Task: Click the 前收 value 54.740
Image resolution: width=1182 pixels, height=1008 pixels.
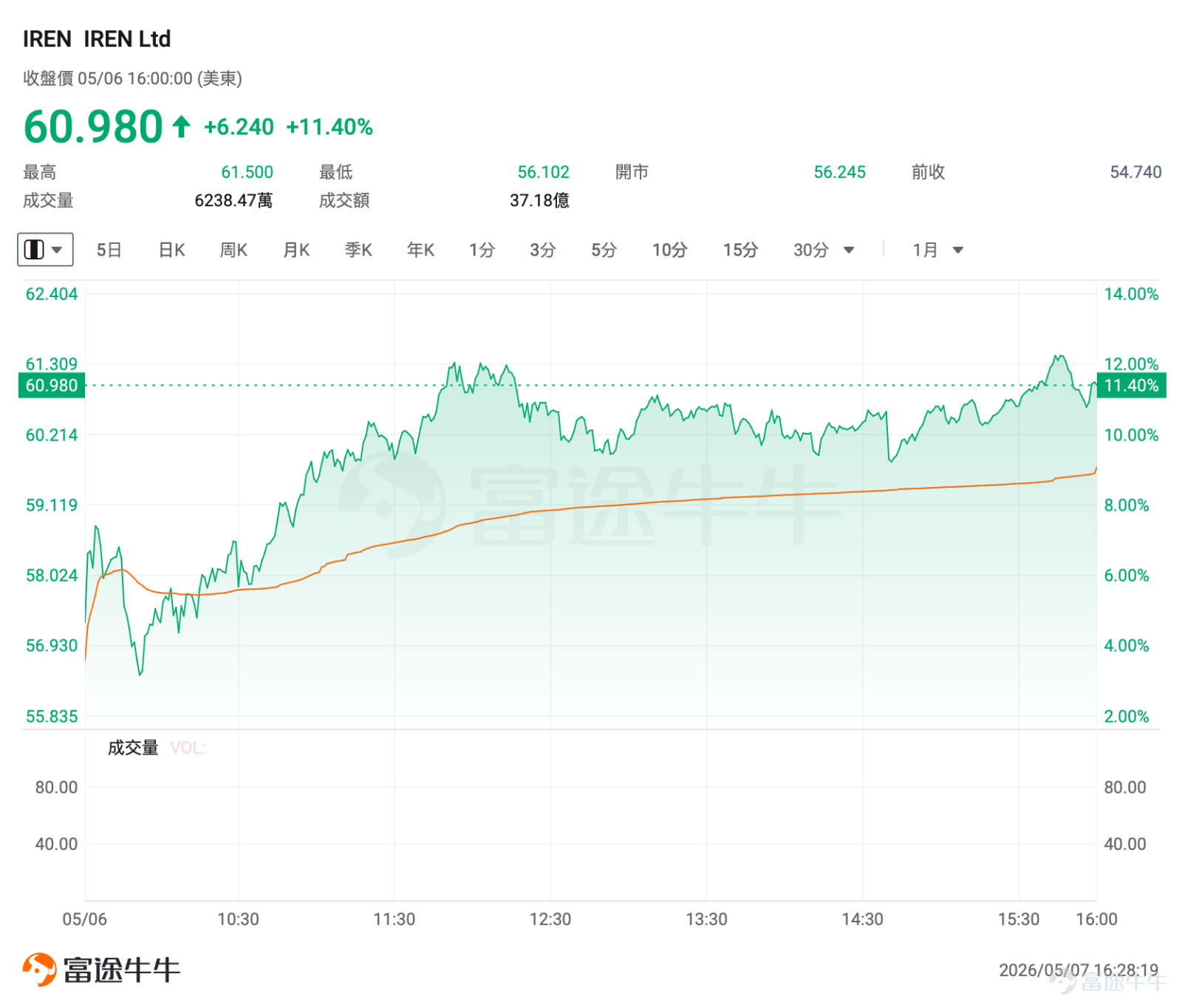Action: (x=1135, y=172)
